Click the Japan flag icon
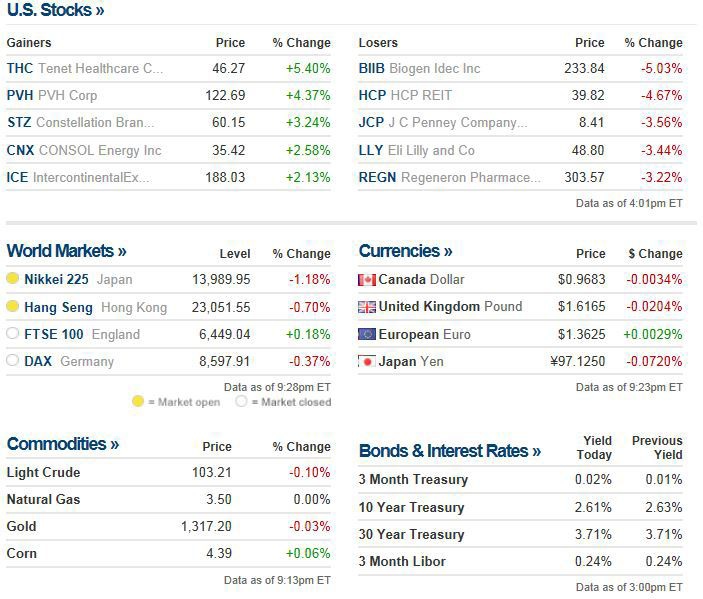Image resolution: width=703 pixels, height=599 pixels. pyautogui.click(x=367, y=361)
